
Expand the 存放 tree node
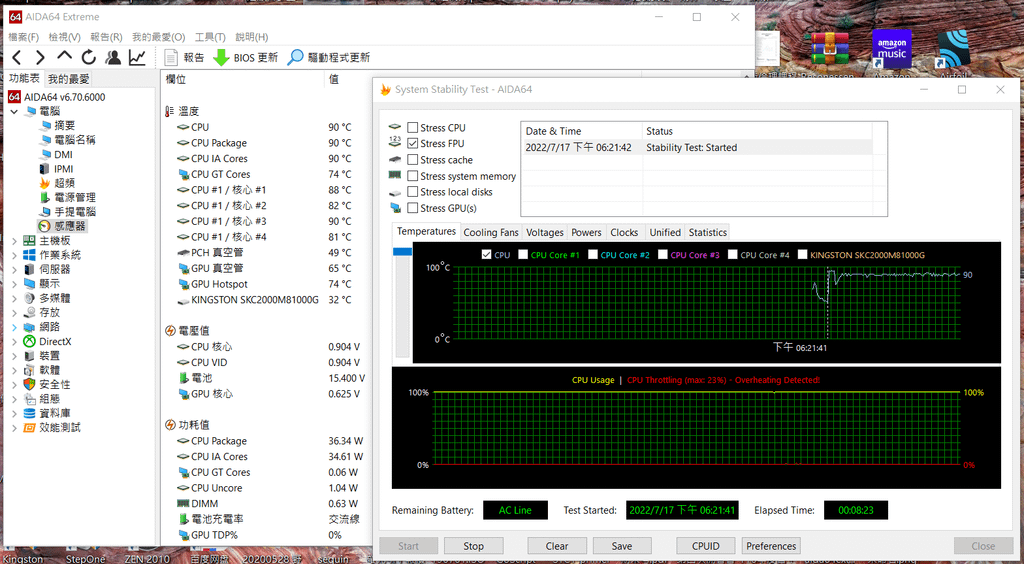coord(14,312)
